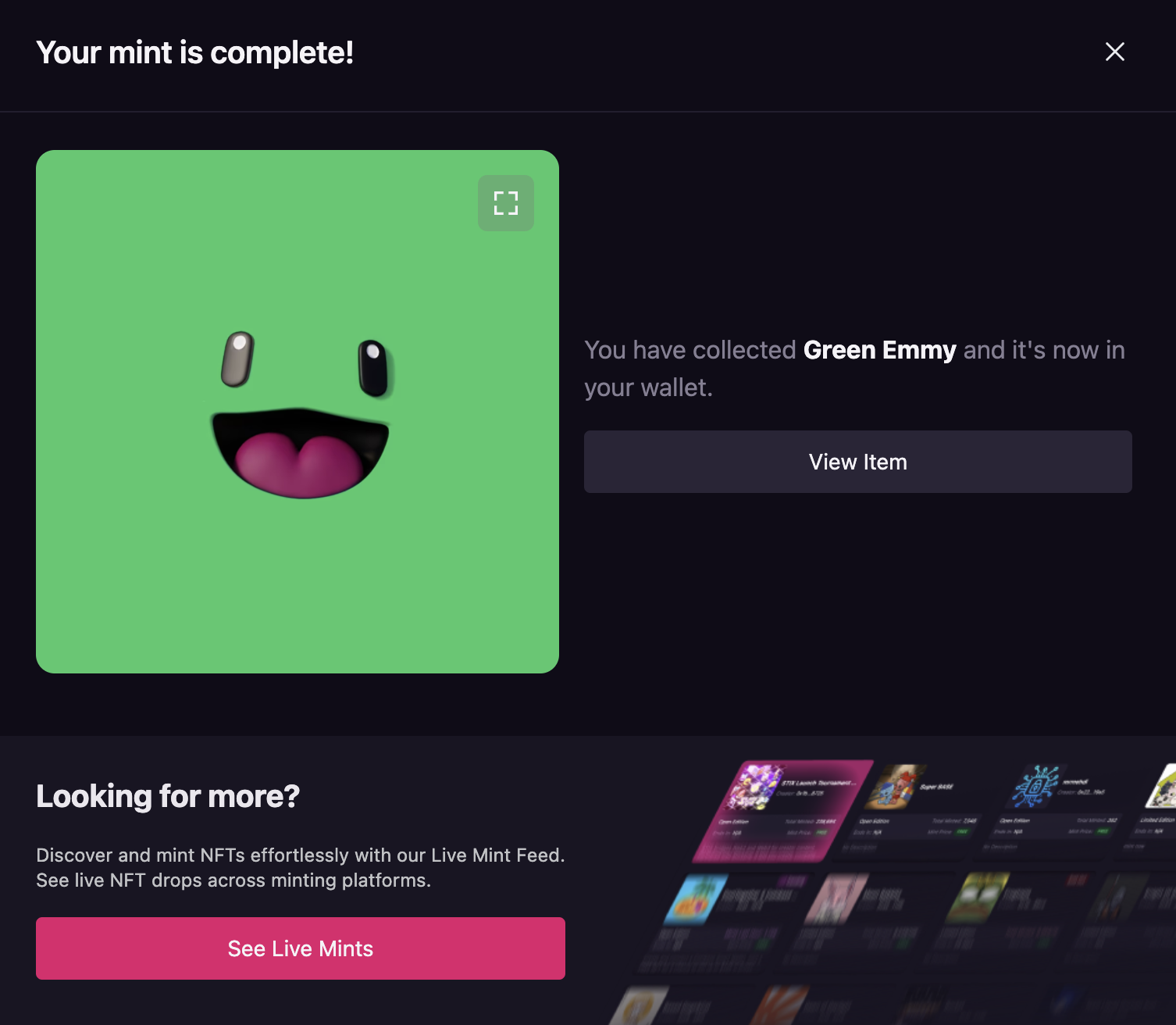Viewport: 1176px width, 1025px height.
Task: Close the mint complete dialog
Action: coord(1114,52)
